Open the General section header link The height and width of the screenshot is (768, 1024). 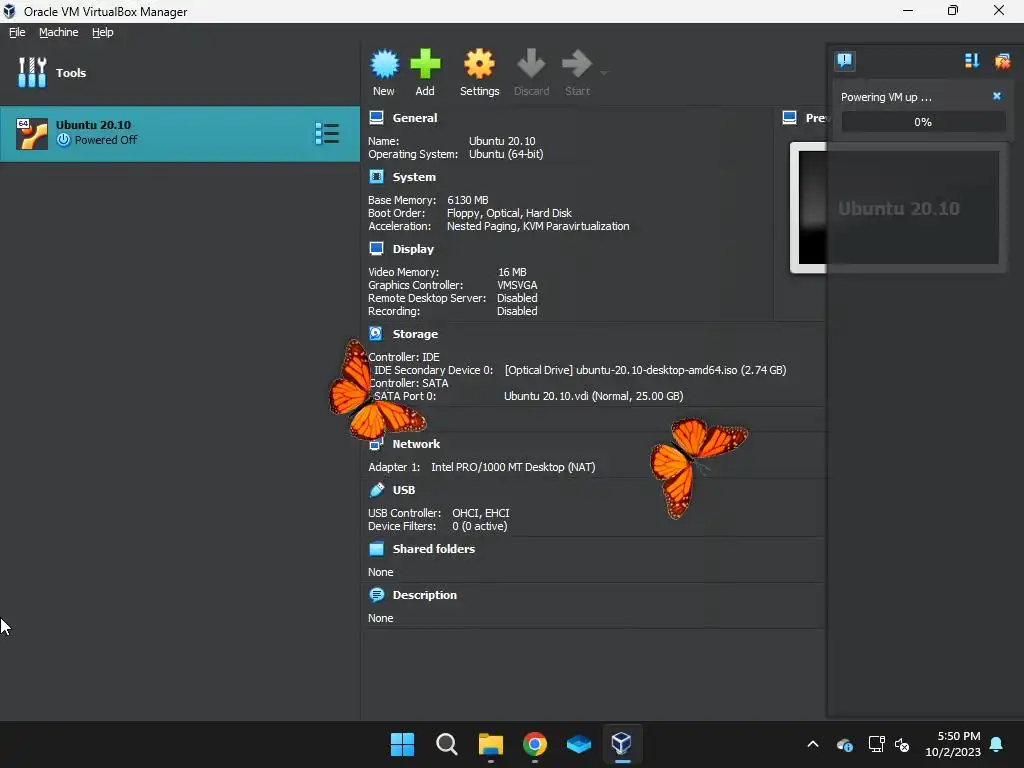click(x=415, y=118)
